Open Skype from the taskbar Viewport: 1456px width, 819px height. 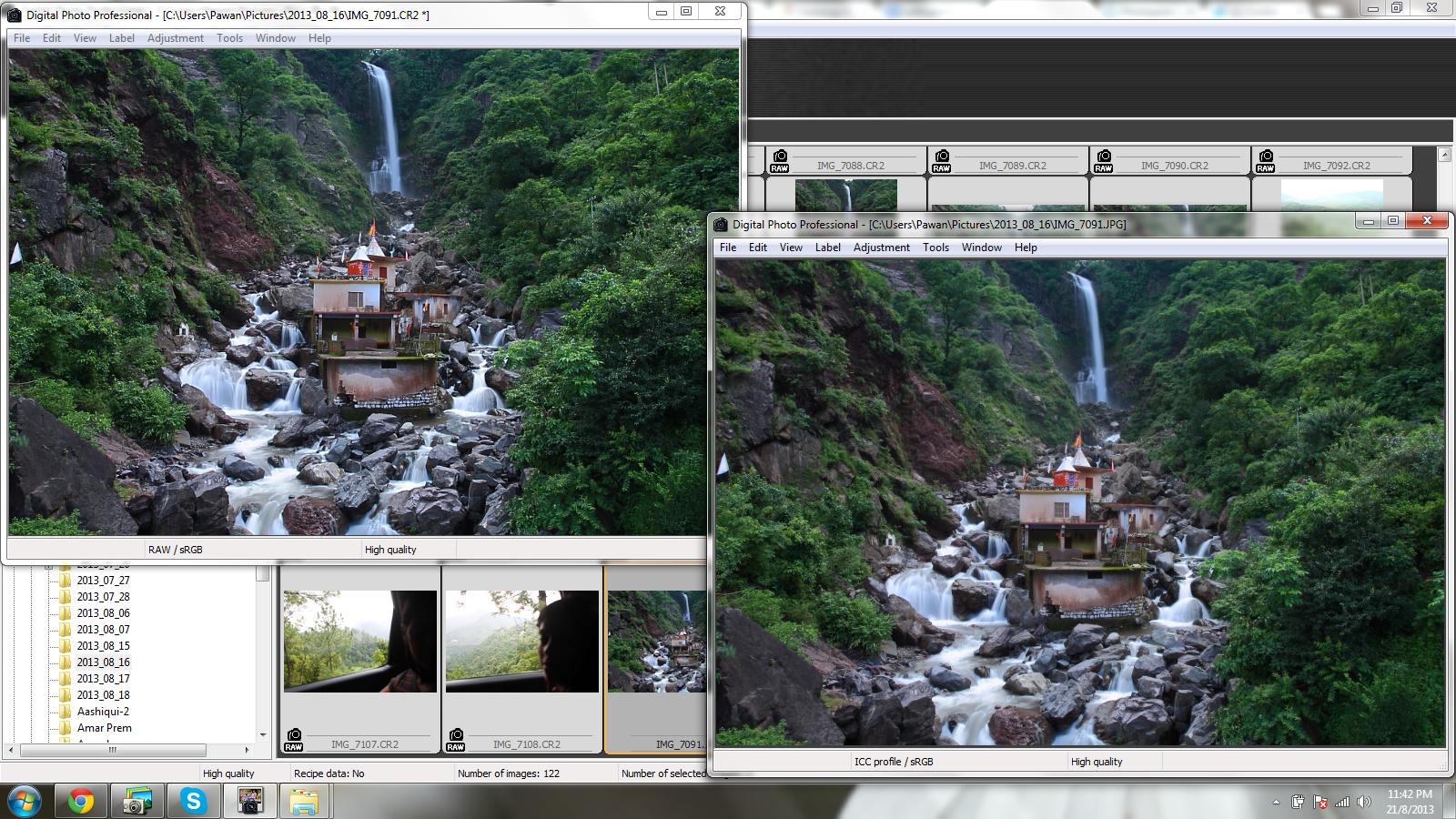[193, 802]
